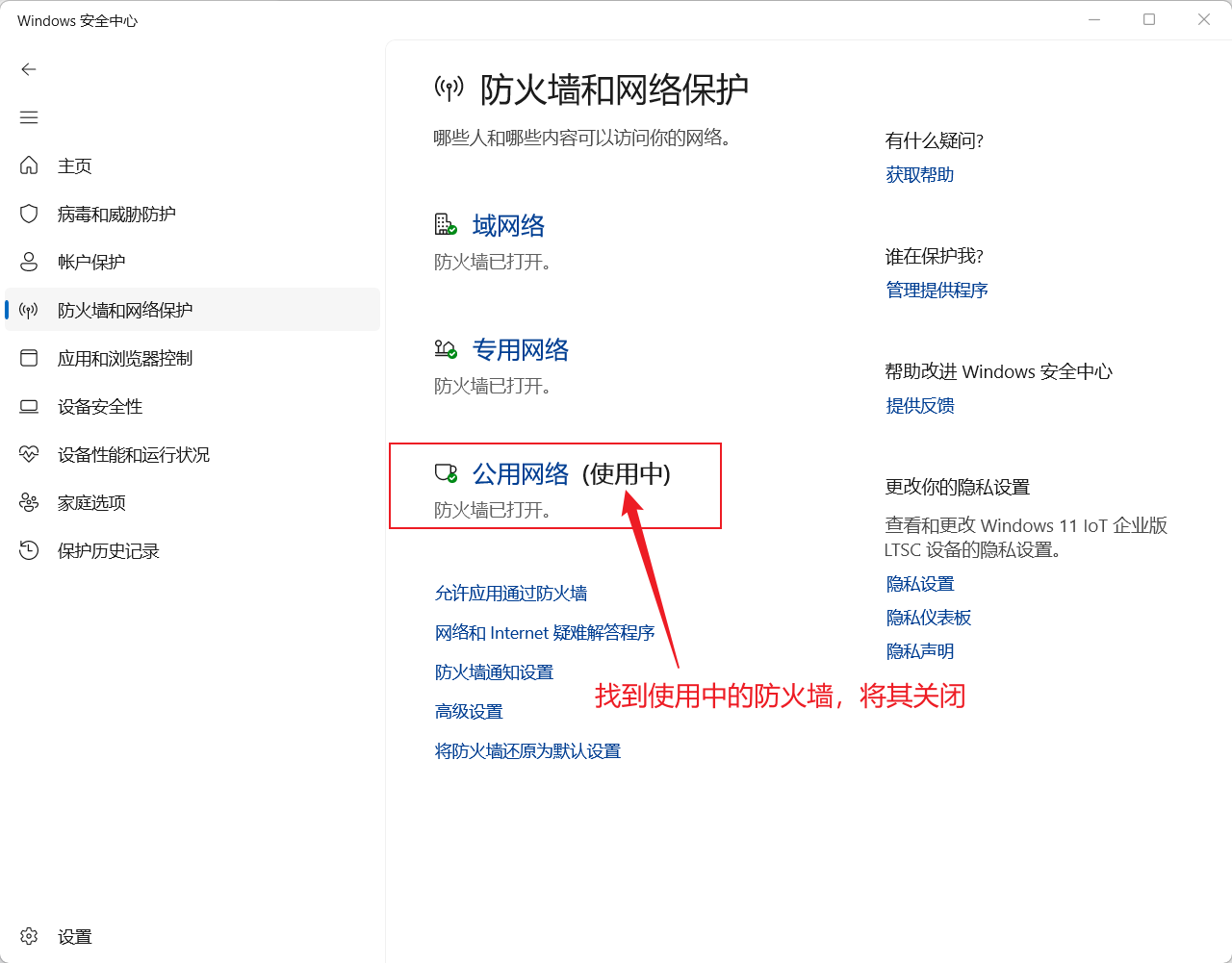Minimize the Windows 安全中心 window
Screen dimensions: 1232x963
click(x=1094, y=19)
